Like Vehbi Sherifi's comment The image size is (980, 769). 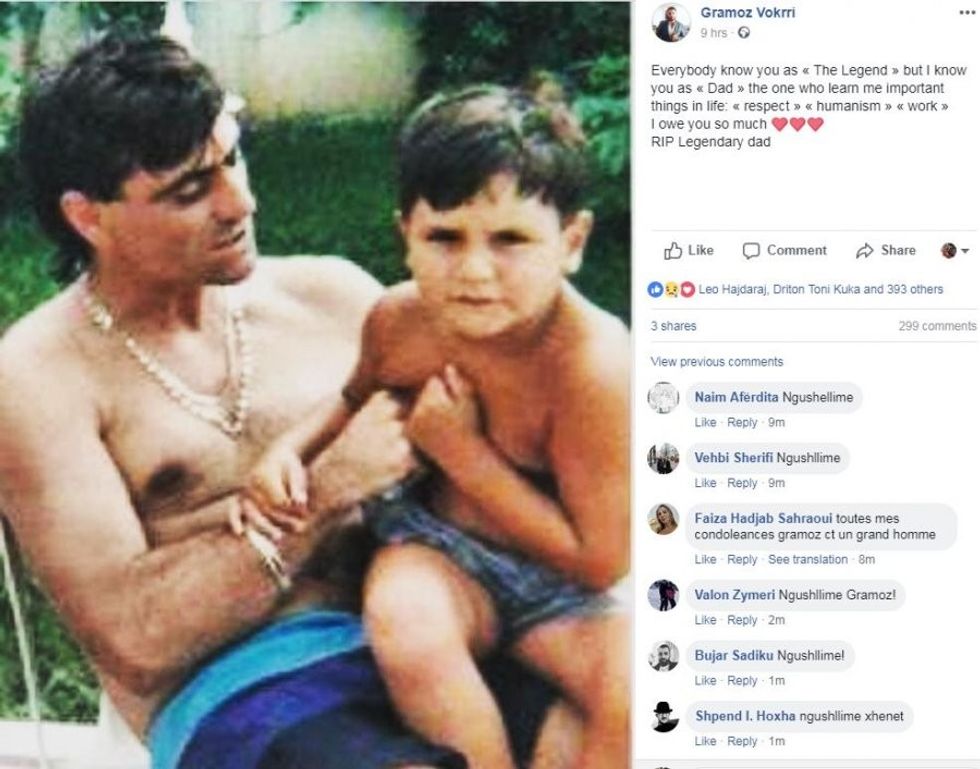(705, 483)
